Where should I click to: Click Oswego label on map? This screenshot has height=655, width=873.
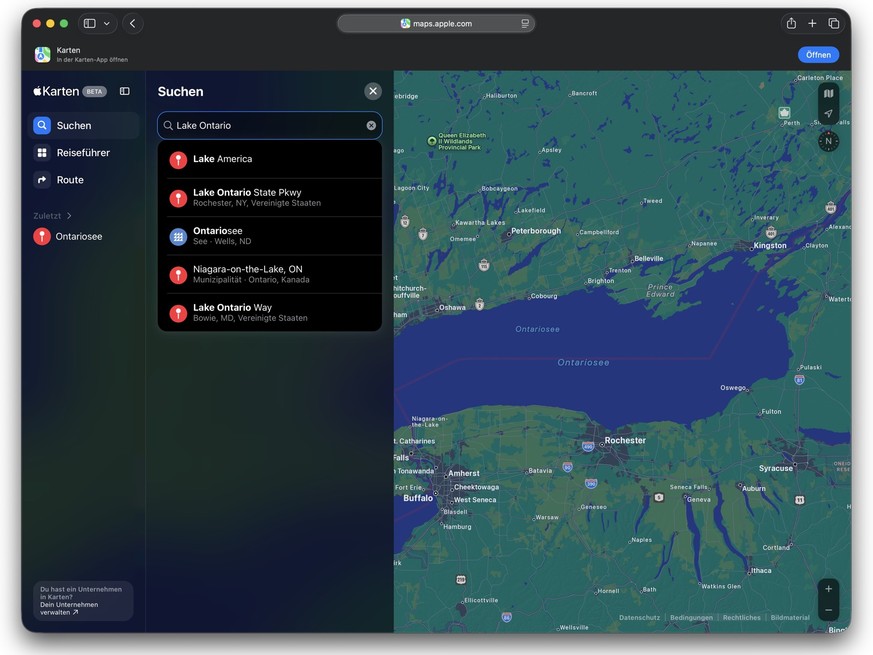[x=733, y=387]
